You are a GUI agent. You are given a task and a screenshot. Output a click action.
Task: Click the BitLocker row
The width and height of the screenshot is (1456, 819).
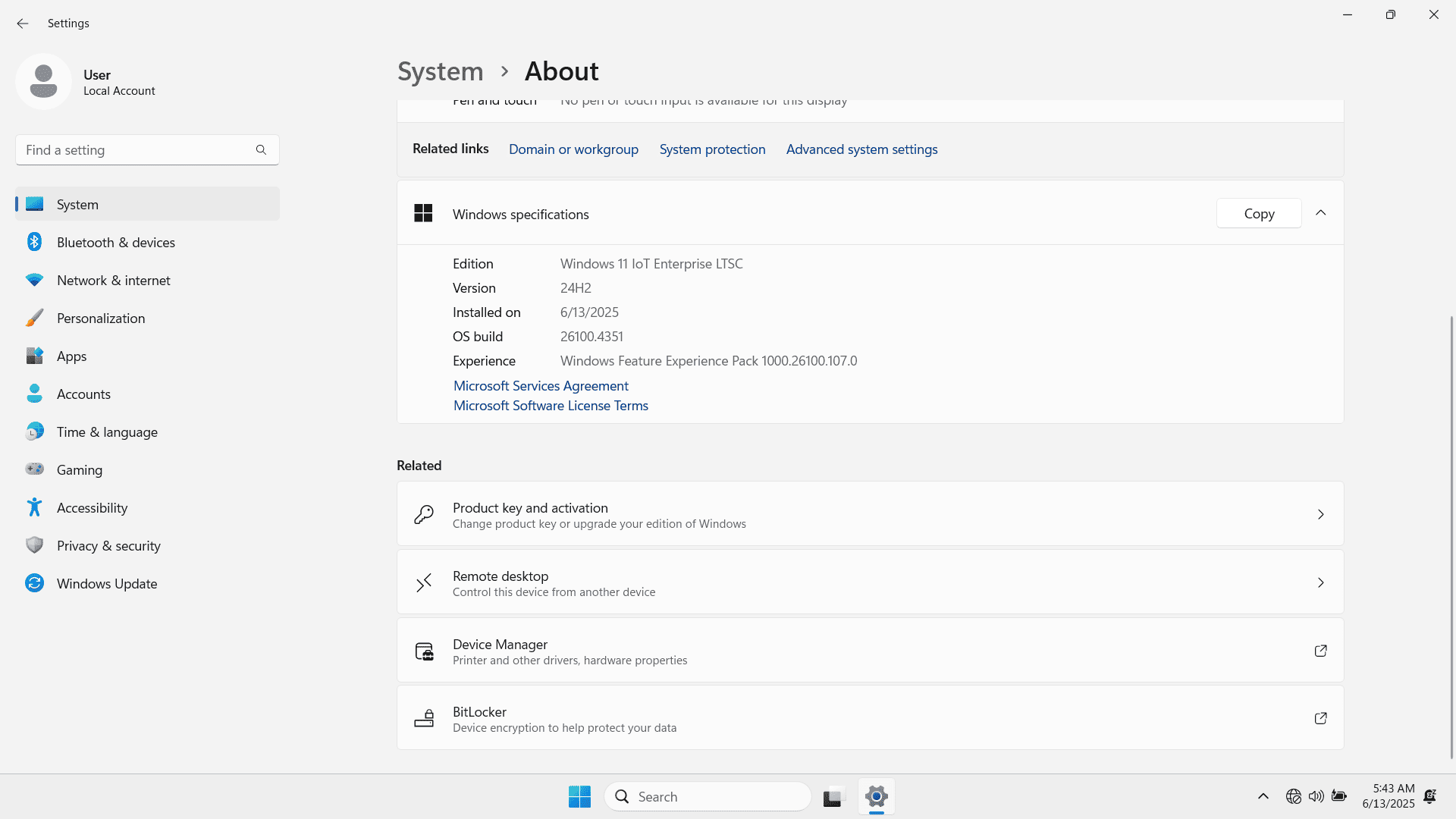click(870, 718)
